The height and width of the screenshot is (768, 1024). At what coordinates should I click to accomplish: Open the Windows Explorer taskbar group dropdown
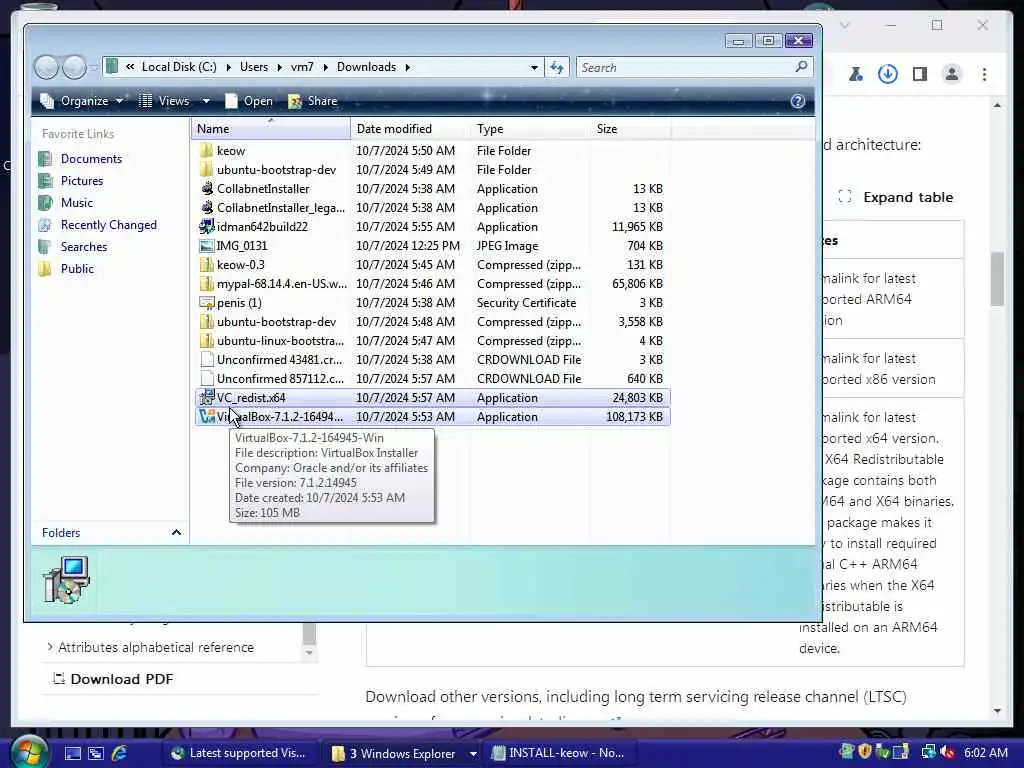point(473,754)
